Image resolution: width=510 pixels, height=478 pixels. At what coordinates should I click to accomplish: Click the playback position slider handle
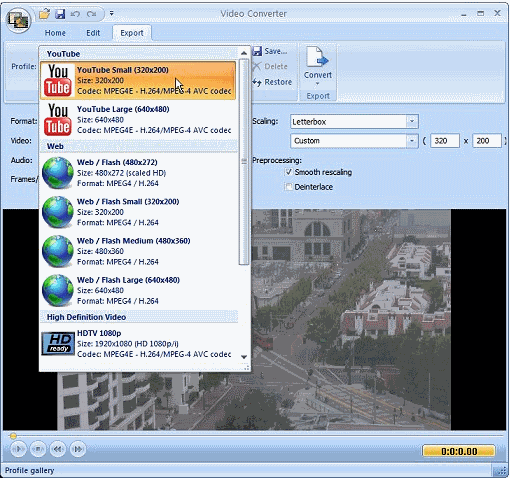13,436
